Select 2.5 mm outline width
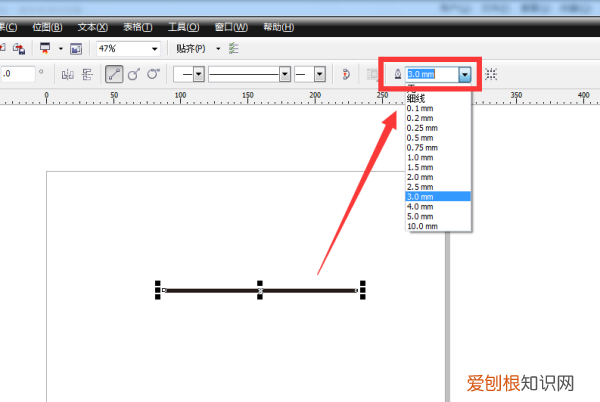Image resolution: width=600 pixels, height=402 pixels. pyautogui.click(x=438, y=187)
